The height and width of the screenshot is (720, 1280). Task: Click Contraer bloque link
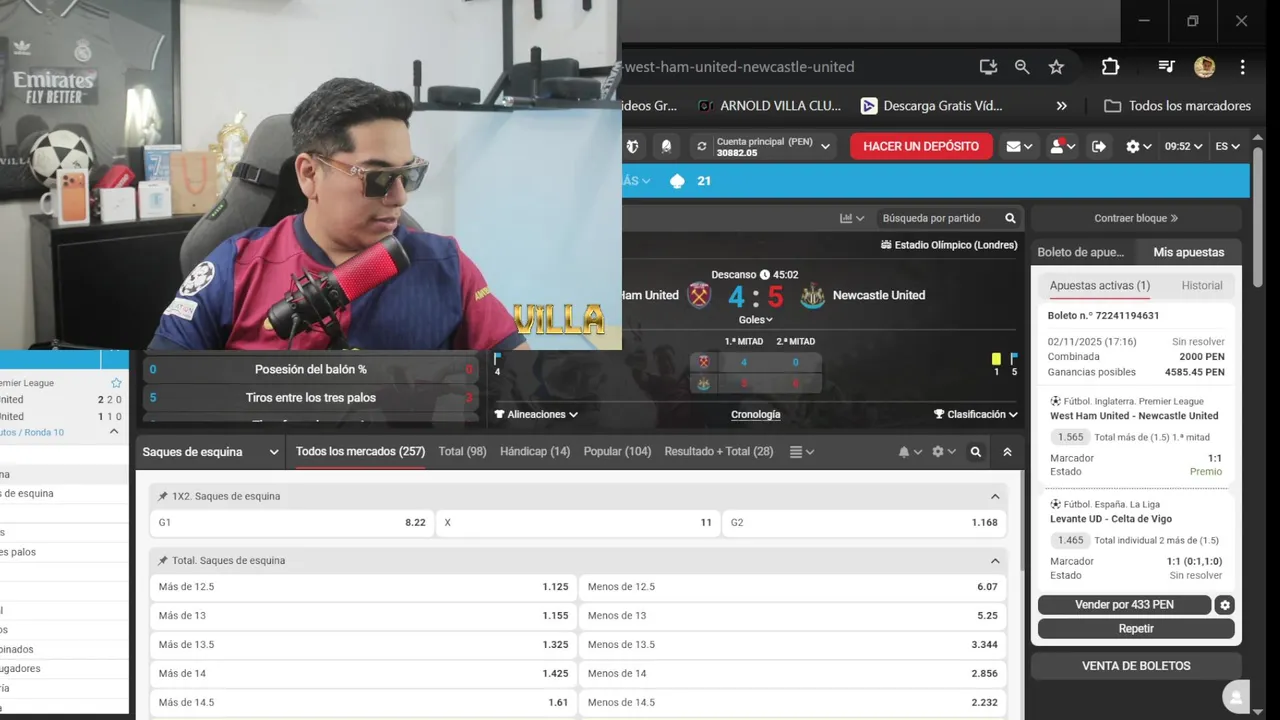point(1136,218)
